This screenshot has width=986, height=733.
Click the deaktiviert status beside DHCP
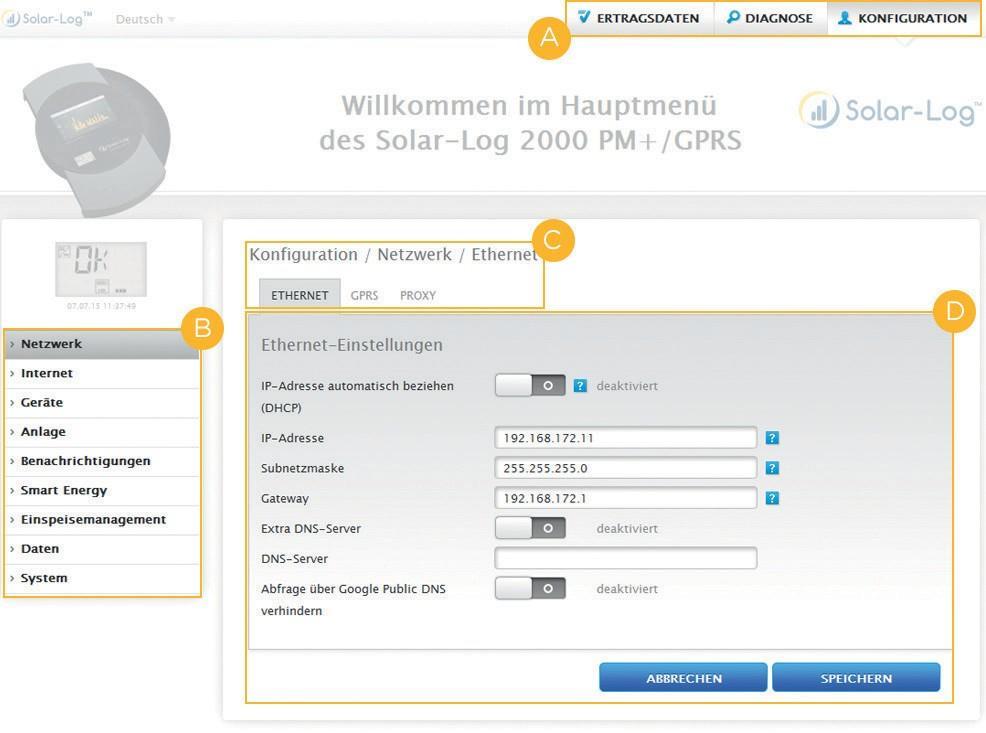tap(627, 386)
